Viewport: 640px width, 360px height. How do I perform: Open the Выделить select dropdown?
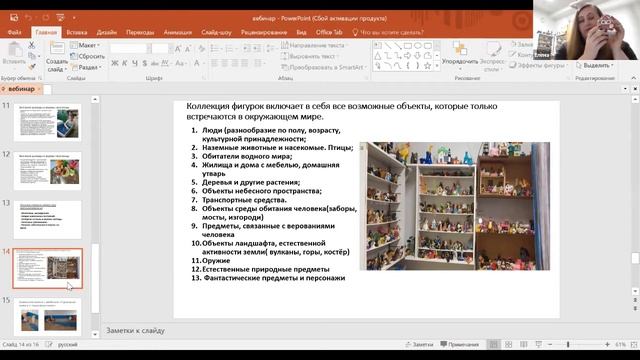point(595,65)
